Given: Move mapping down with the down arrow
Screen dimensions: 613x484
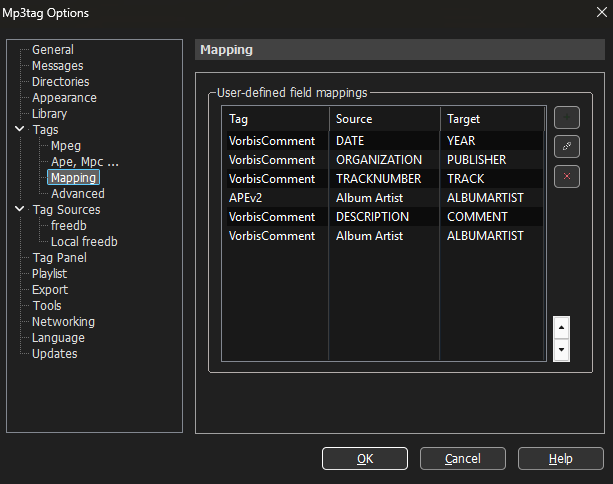Looking at the screenshot, I should click(x=561, y=350).
